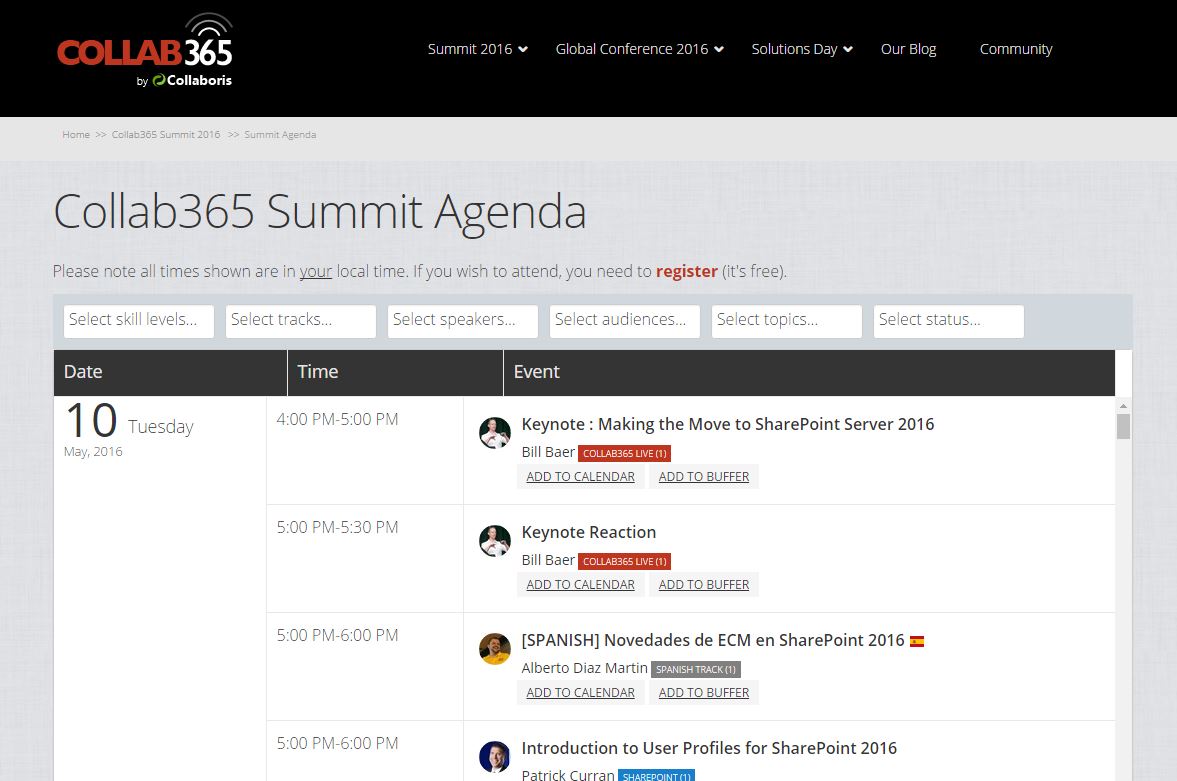This screenshot has width=1177, height=781.
Task: Click the Patrick Curran speaker name
Action: [x=567, y=775]
